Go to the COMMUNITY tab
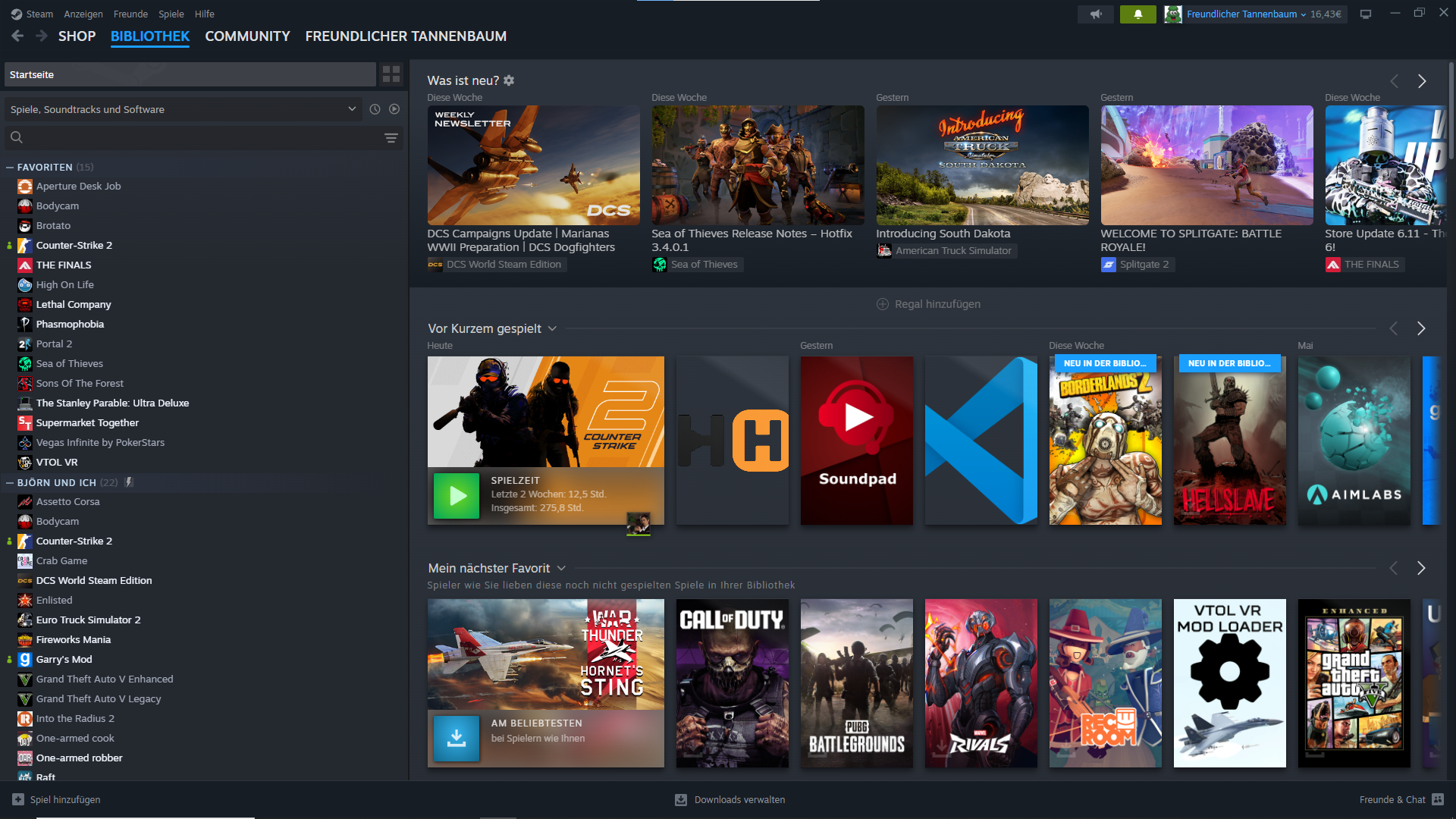This screenshot has width=1456, height=819. point(247,36)
